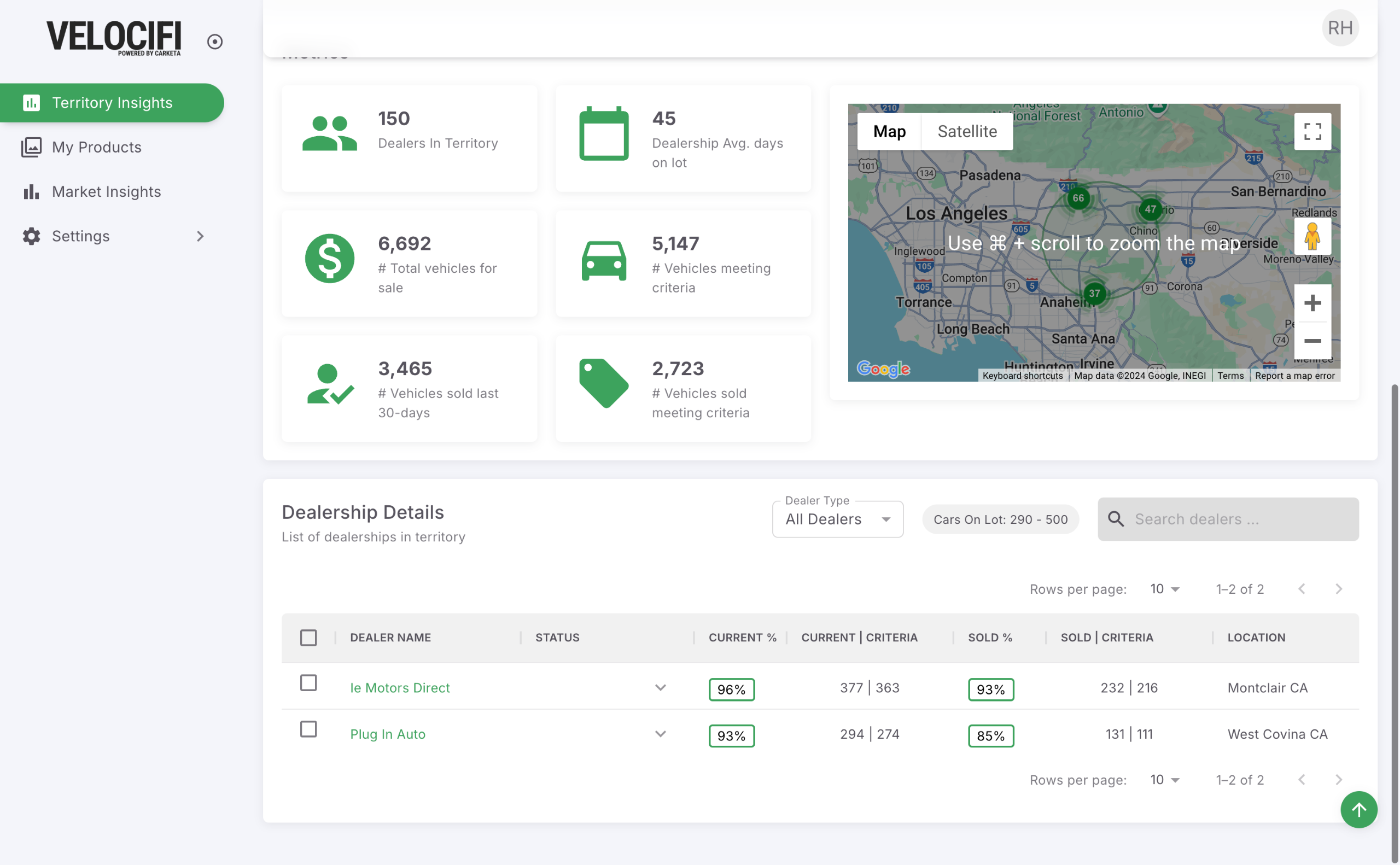
Task: Open top Rows per page dropdown
Action: 1164,589
